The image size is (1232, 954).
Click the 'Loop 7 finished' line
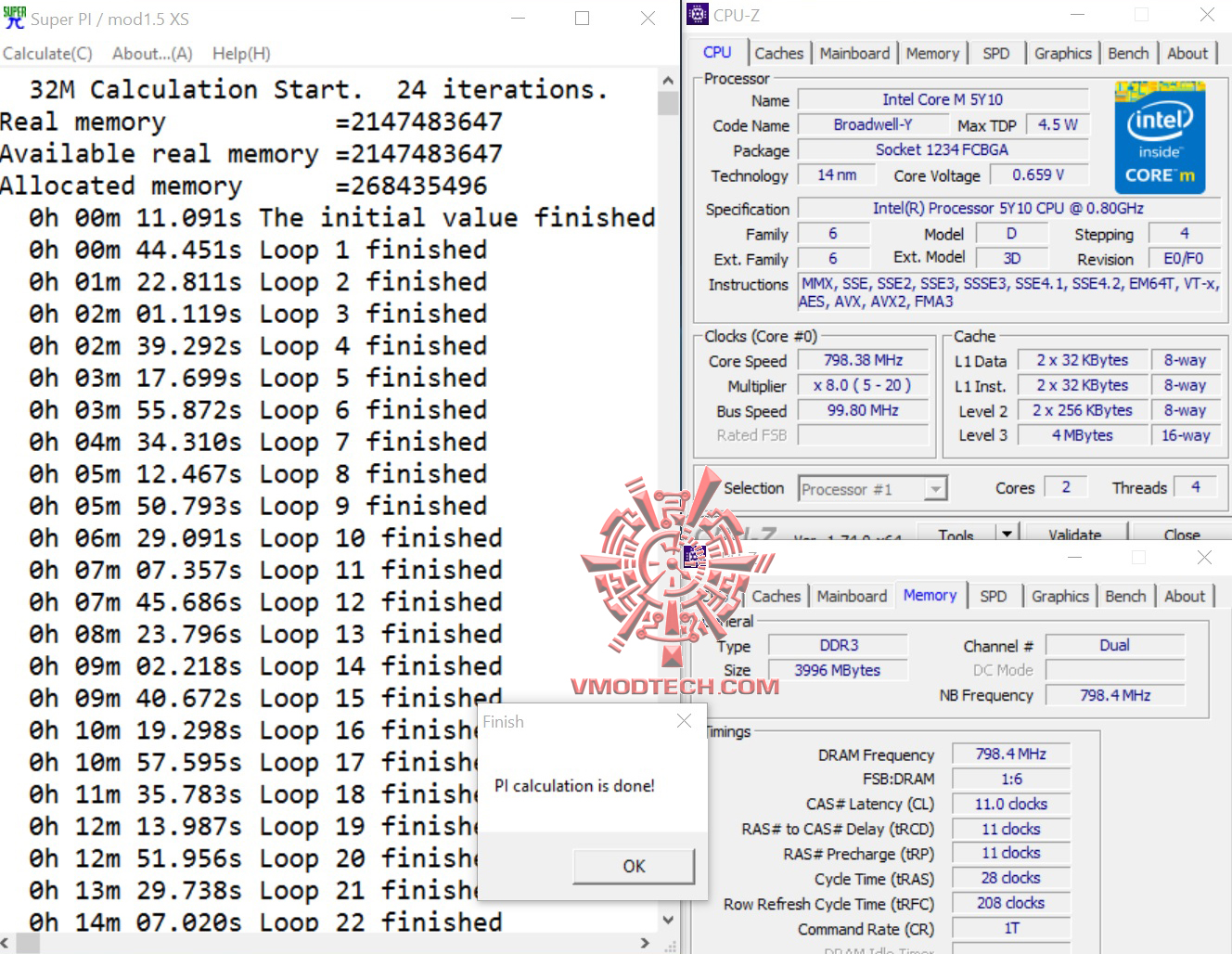(x=258, y=443)
